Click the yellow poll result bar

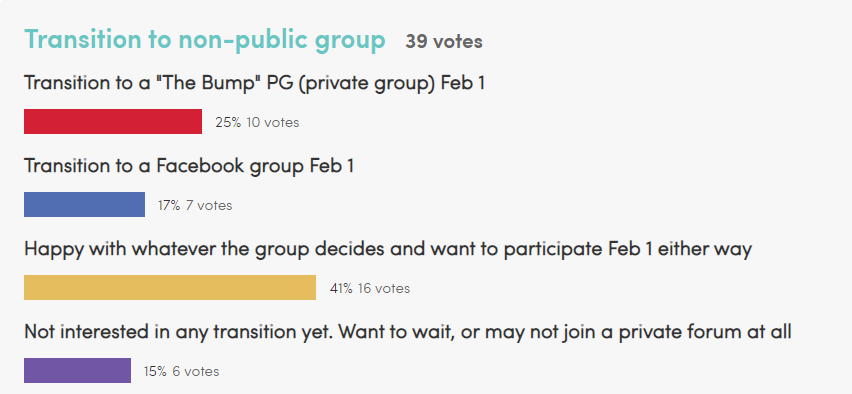(x=170, y=287)
